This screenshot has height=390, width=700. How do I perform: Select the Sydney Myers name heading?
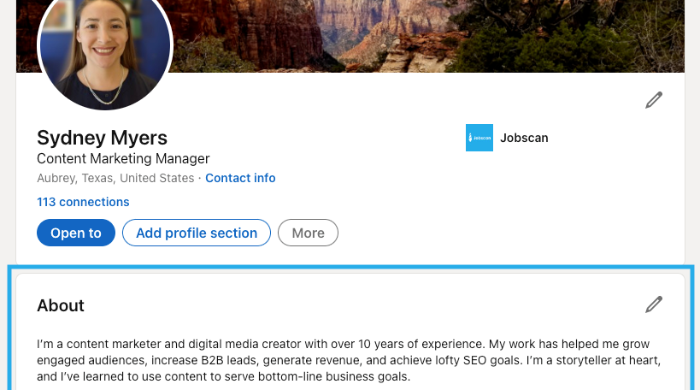[102, 137]
